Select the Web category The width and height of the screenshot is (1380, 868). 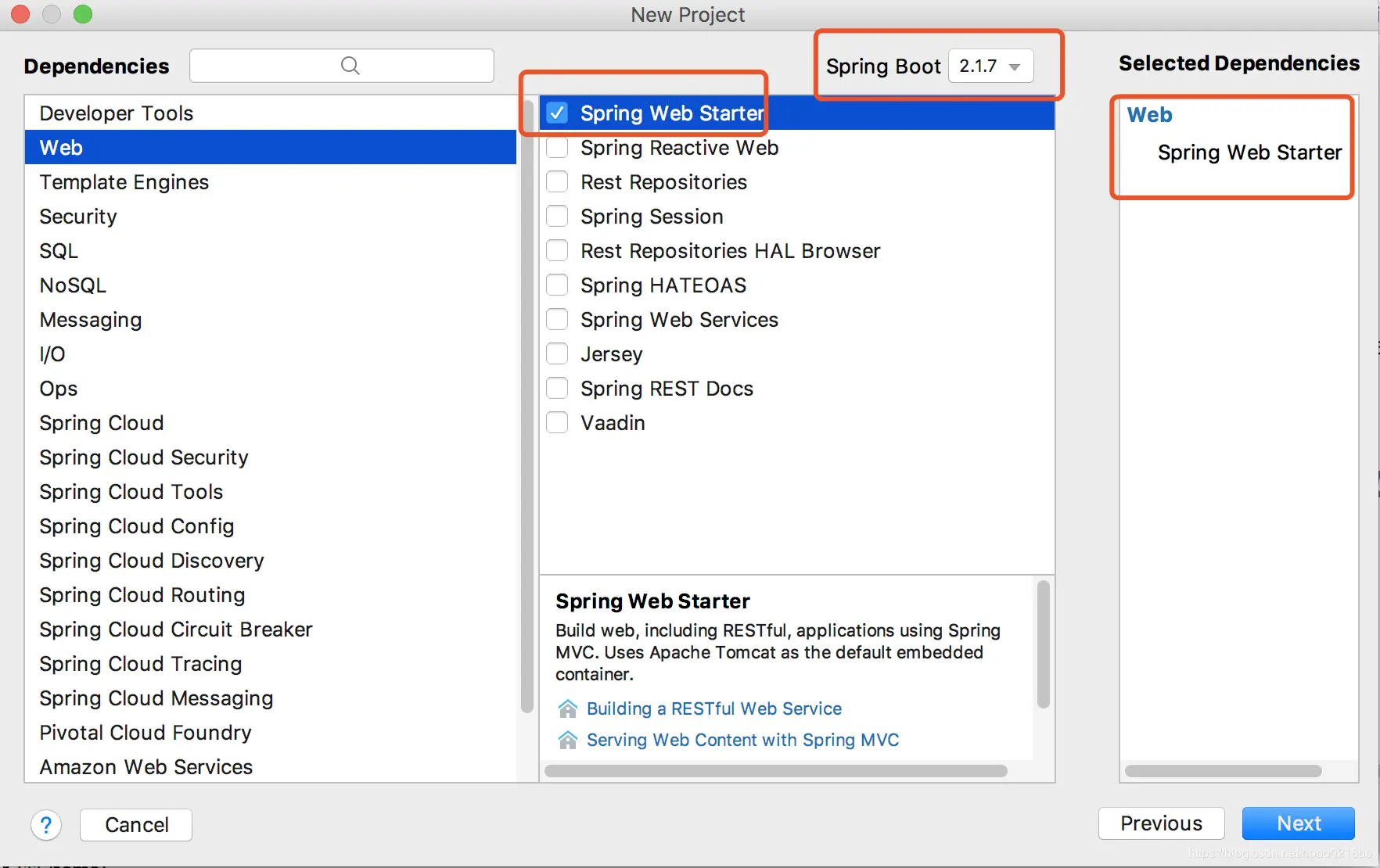click(271, 148)
